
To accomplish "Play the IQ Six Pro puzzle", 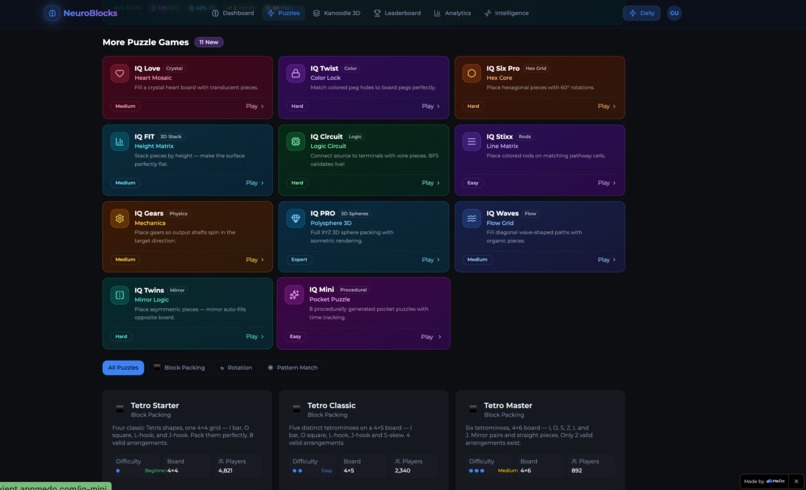I will coord(607,106).
